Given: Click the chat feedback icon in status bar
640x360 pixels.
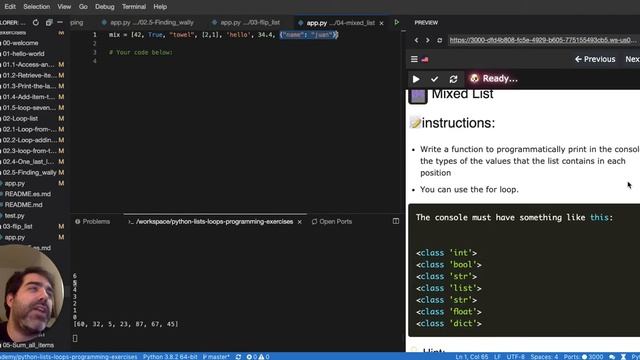Looking at the screenshot, I should tap(611, 357).
